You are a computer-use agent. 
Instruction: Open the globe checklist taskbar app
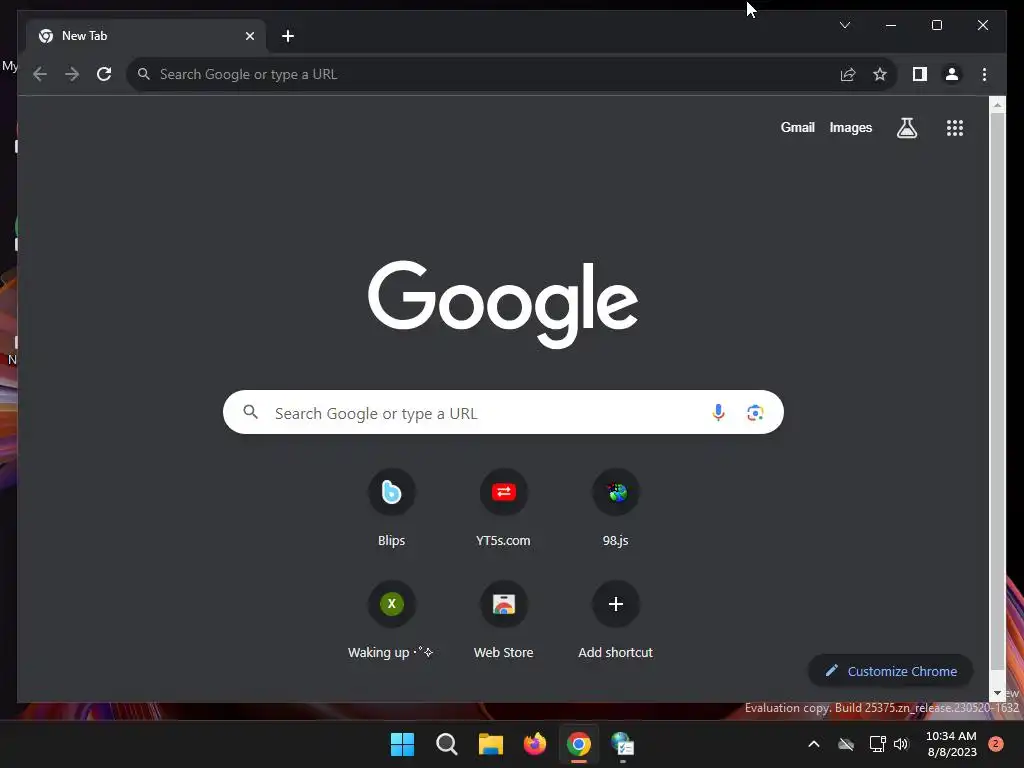[x=622, y=744]
